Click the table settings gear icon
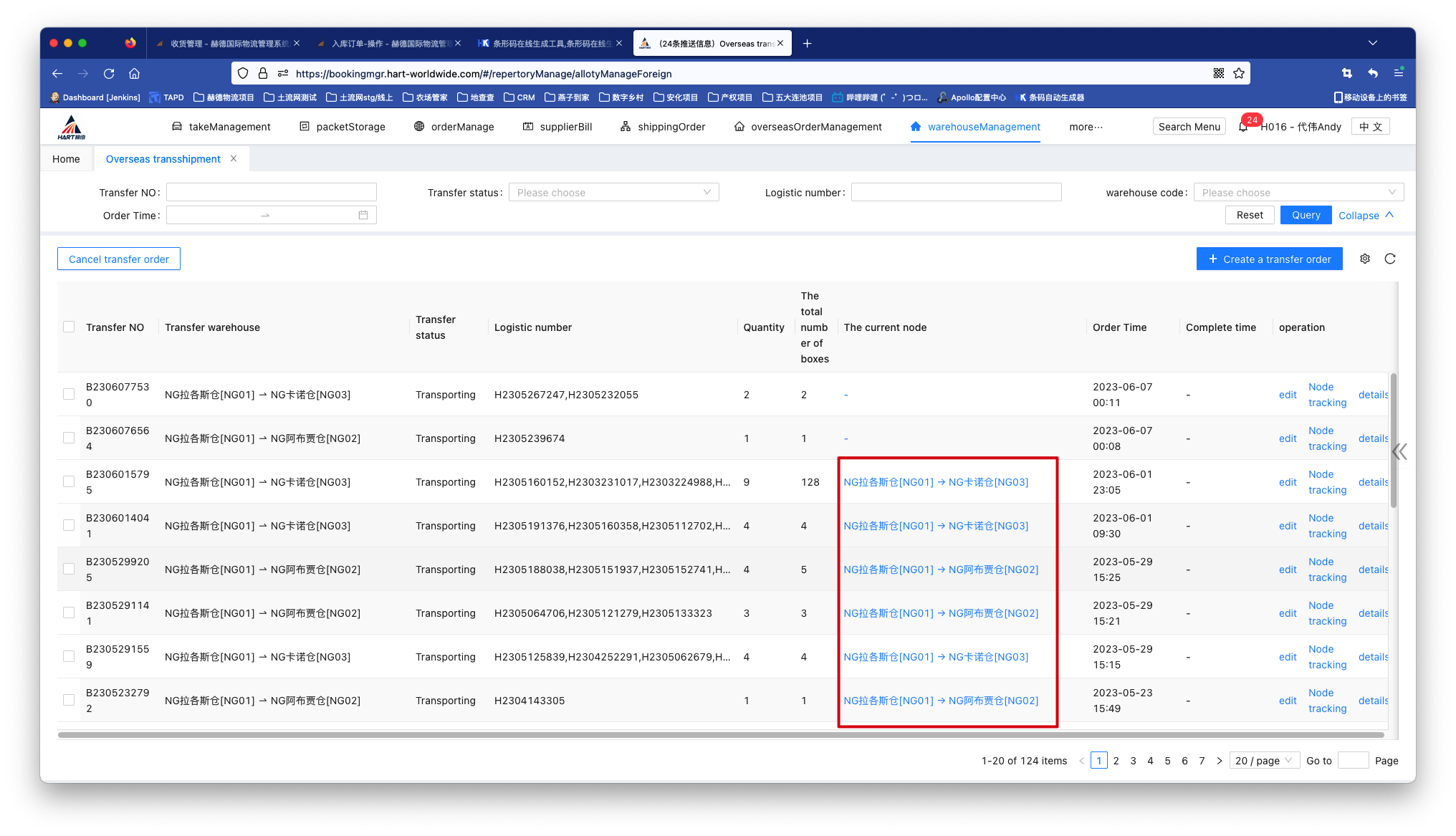Viewport: 1456px width, 836px height. pos(1365,259)
